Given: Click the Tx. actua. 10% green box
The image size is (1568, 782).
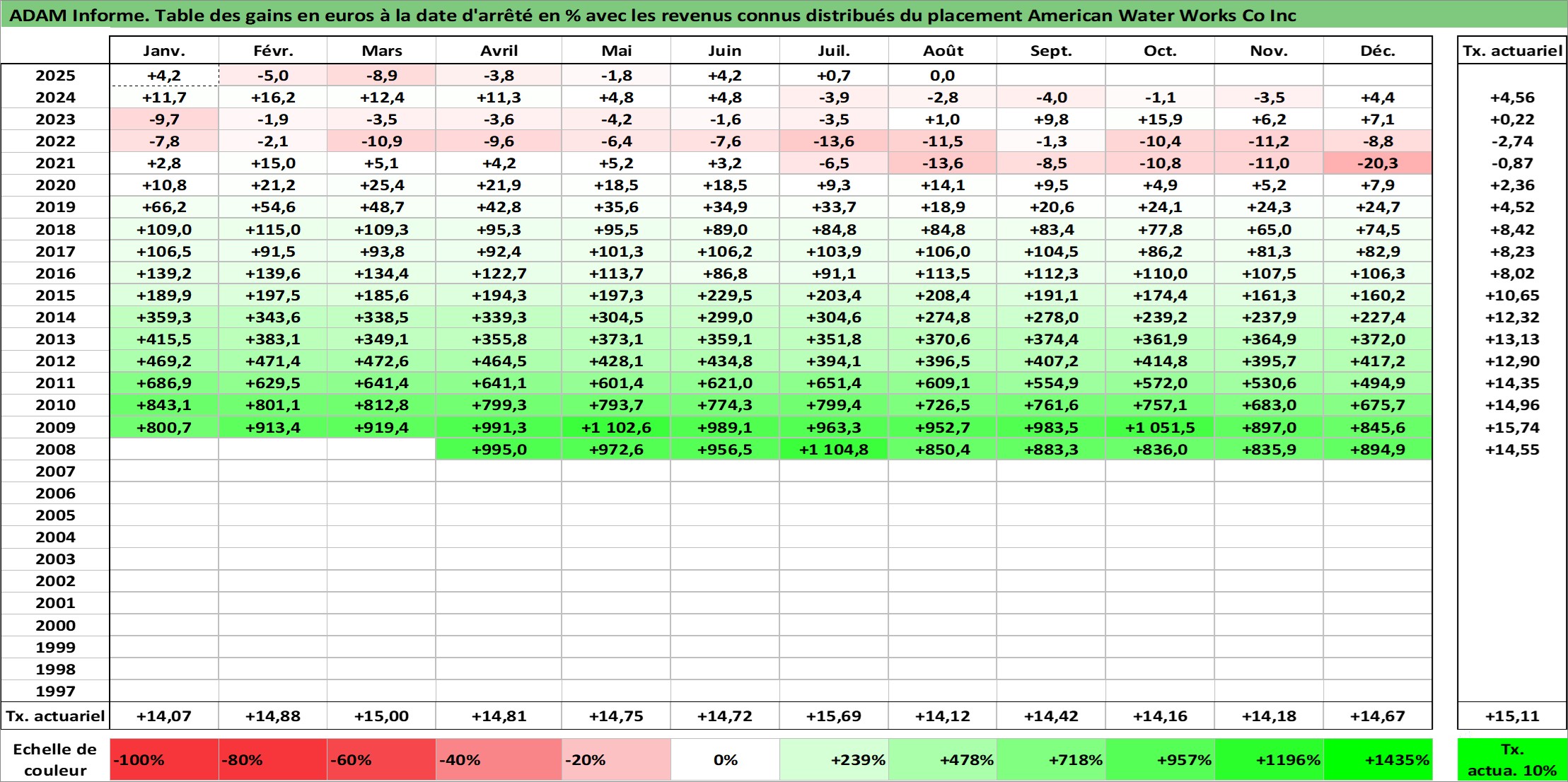Looking at the screenshot, I should (1512, 760).
